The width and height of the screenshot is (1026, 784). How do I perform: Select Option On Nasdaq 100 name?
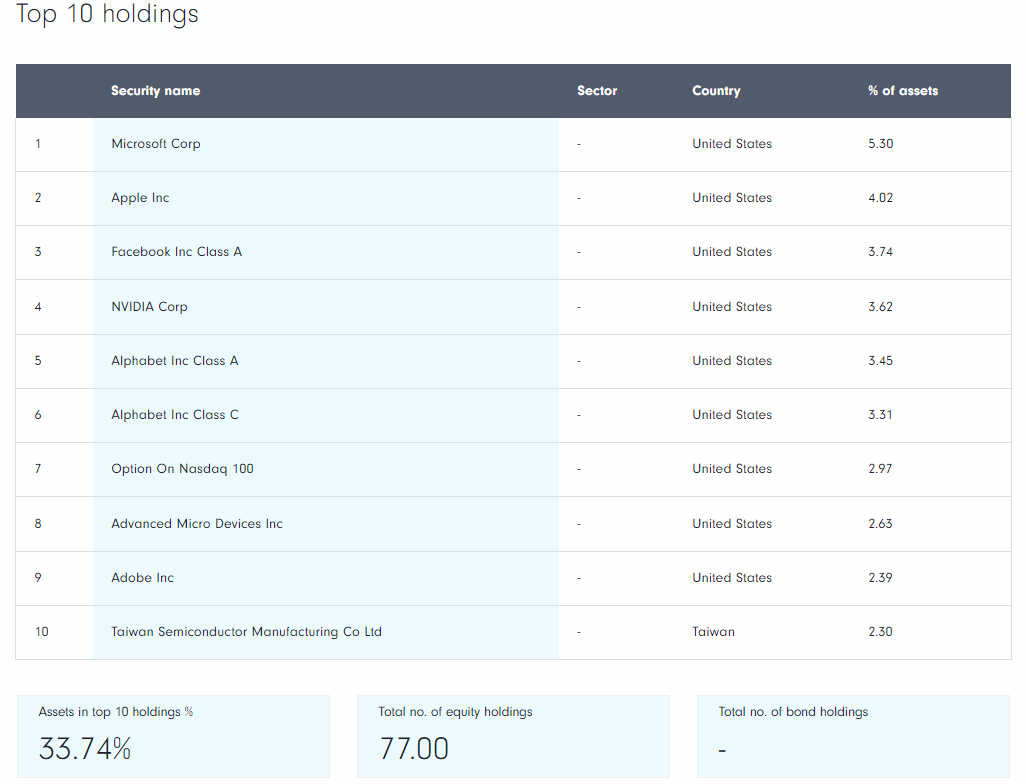pyautogui.click(x=182, y=469)
